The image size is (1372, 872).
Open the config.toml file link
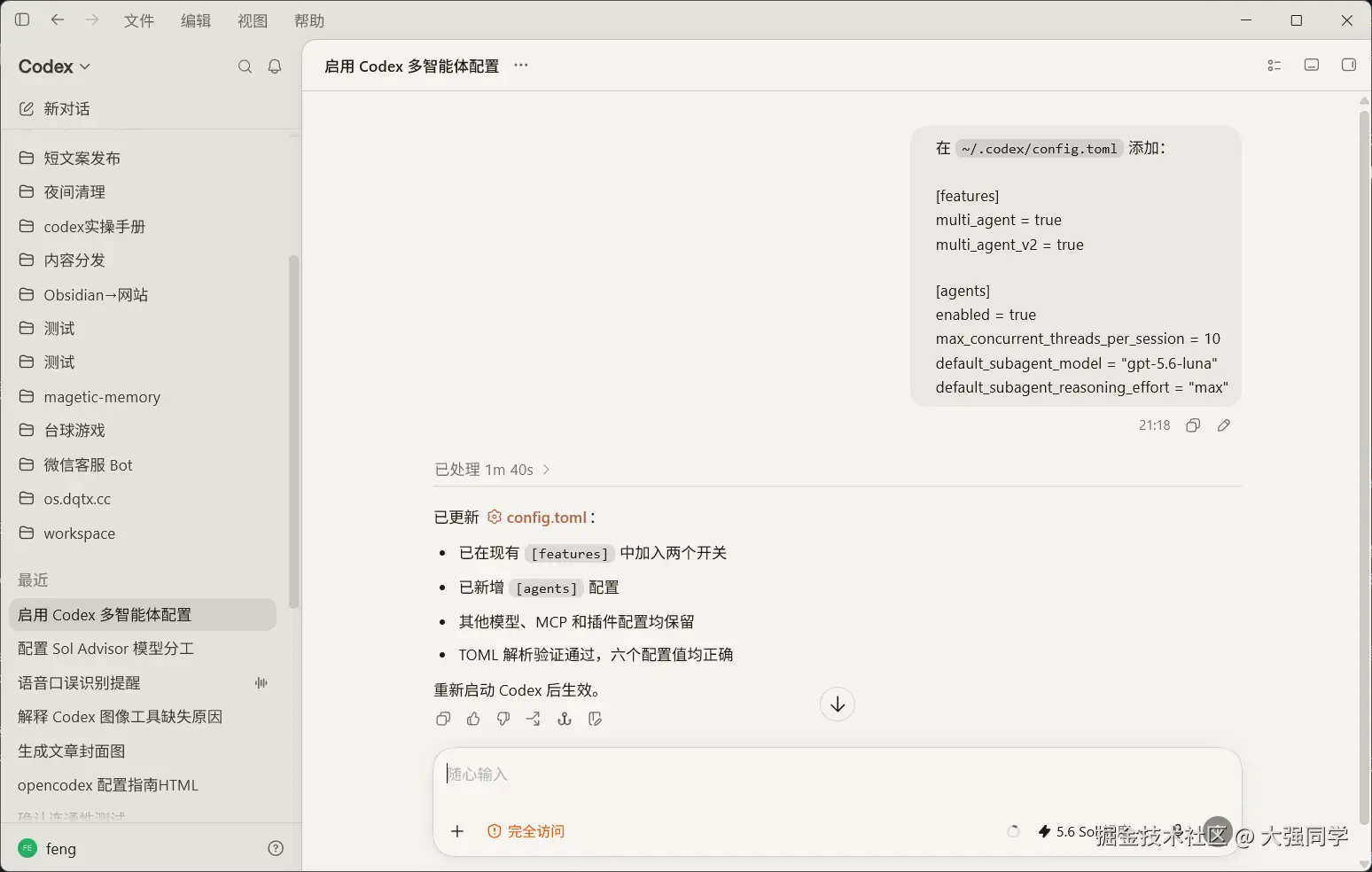tap(537, 518)
